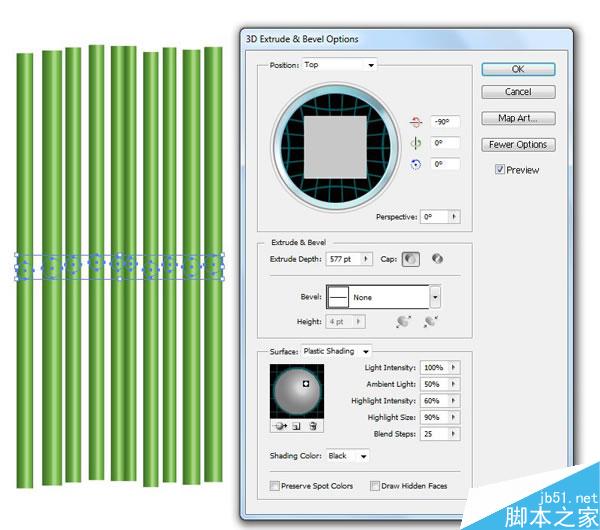This screenshot has width=600, height=530.
Task: Open the Ambient Light slider arrow
Action: coord(454,384)
